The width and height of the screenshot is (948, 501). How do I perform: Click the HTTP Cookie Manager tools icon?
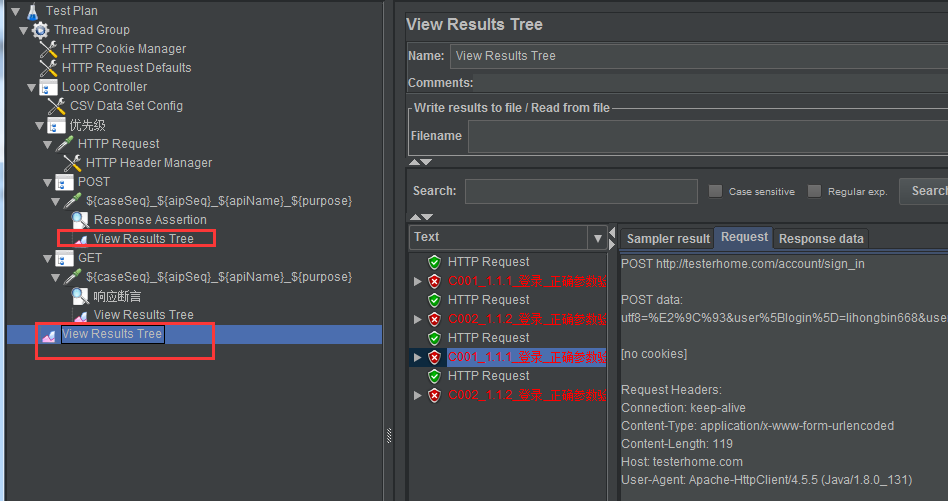tap(48, 49)
